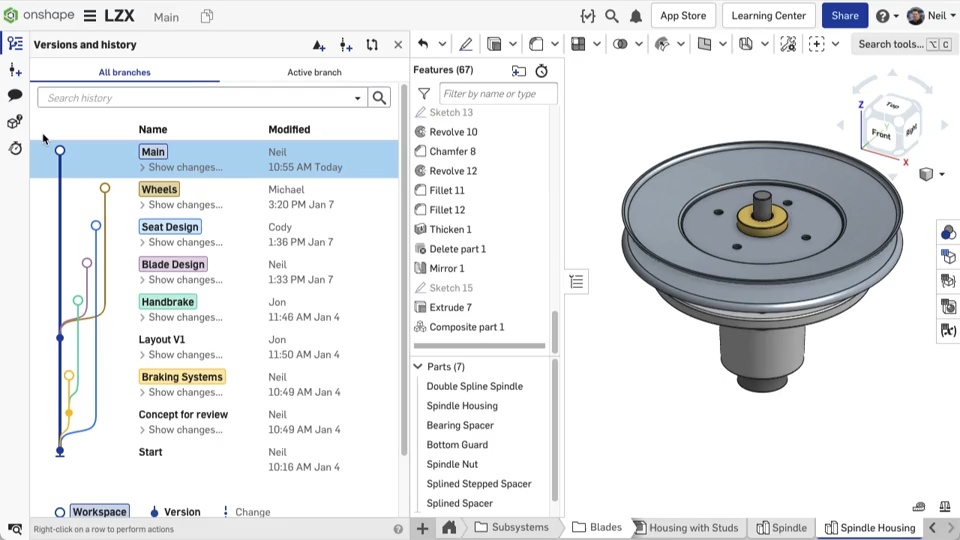Screen dimensions: 960x540
Task: Expand Show changes under Main
Action: (x=181, y=167)
